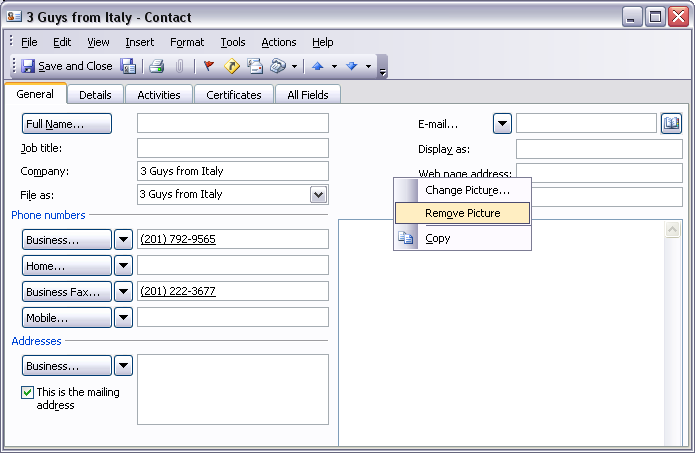Switch to the General tab
Screen dimensions: 695x453
[35, 94]
